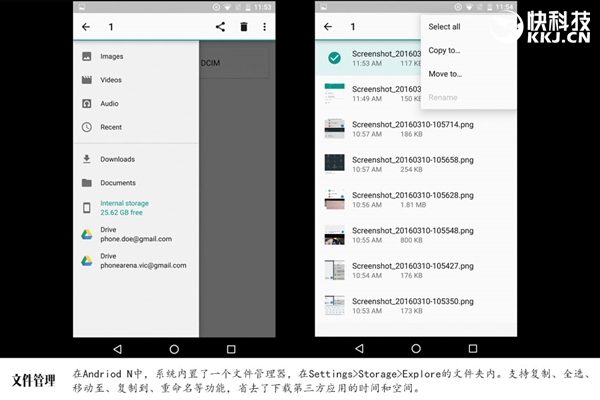This screenshot has width=600, height=400.
Task: Tap back arrow in left phone toolbar
Action: pos(87,27)
